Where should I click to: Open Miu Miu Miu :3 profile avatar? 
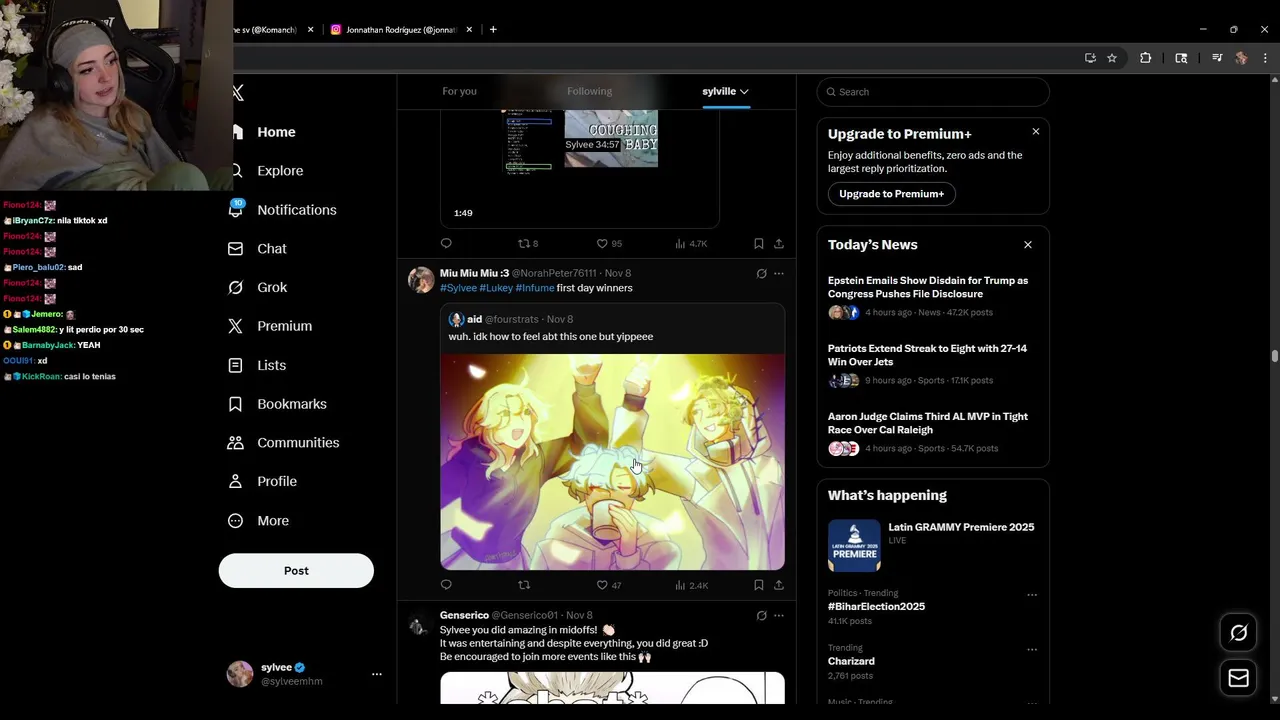421,280
